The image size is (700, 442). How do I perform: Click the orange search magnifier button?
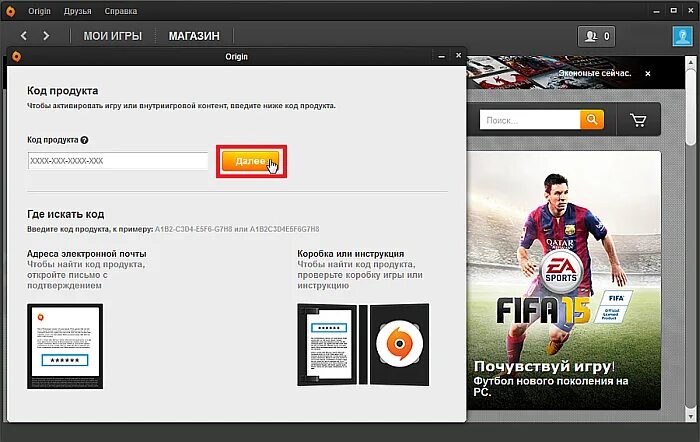point(592,120)
